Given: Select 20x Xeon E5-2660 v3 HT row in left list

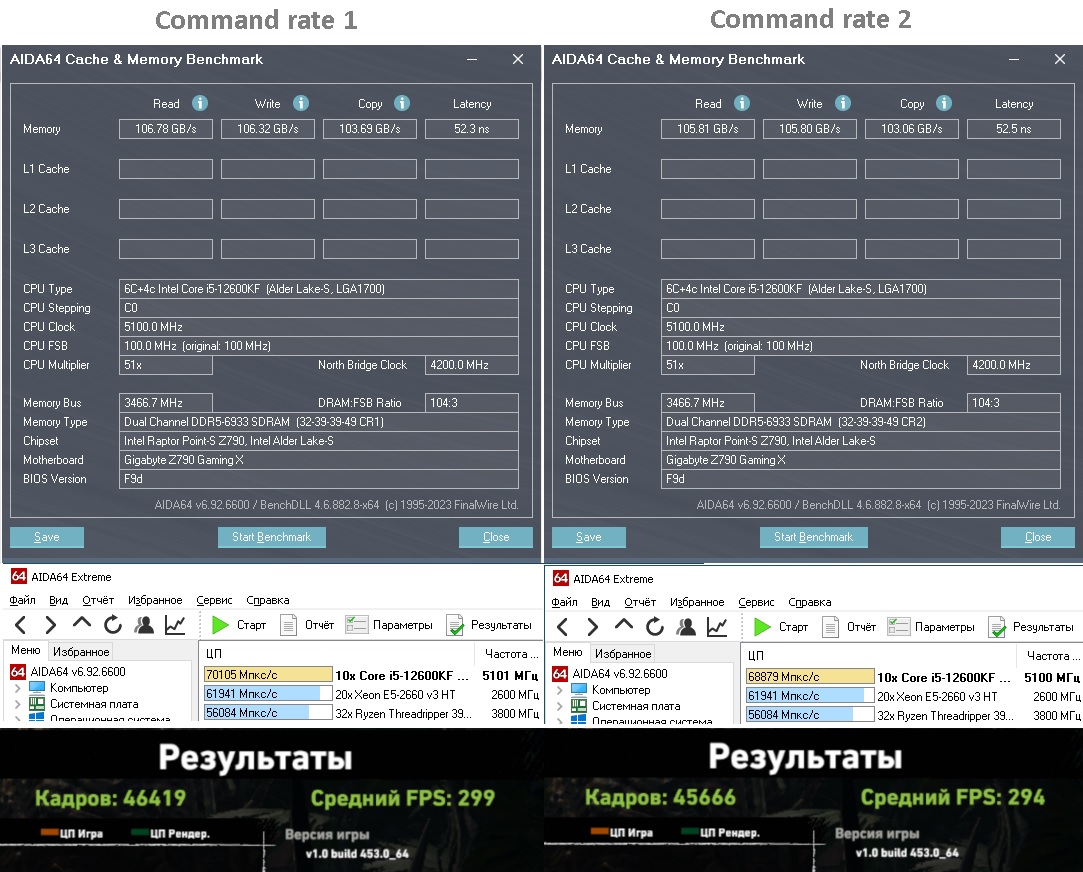Looking at the screenshot, I should click(372, 694).
